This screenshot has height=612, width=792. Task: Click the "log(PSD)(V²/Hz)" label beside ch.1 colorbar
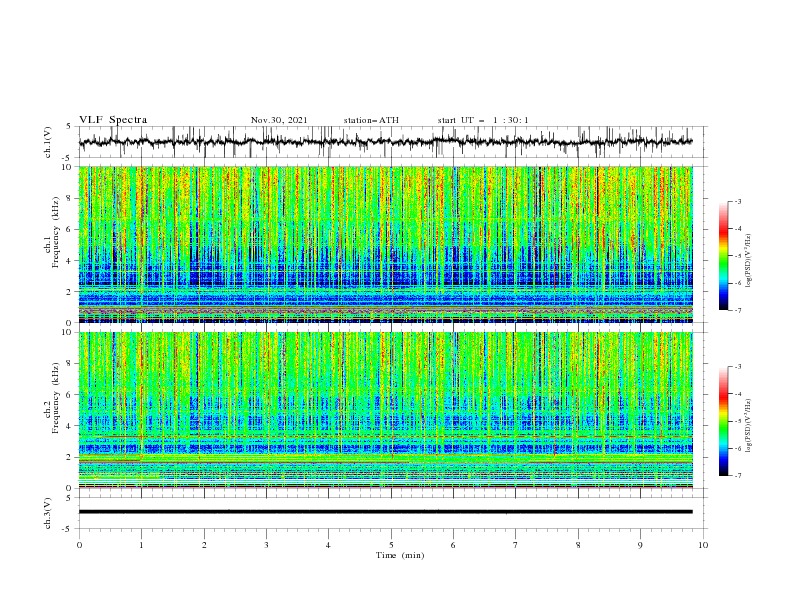pyautogui.click(x=748, y=261)
